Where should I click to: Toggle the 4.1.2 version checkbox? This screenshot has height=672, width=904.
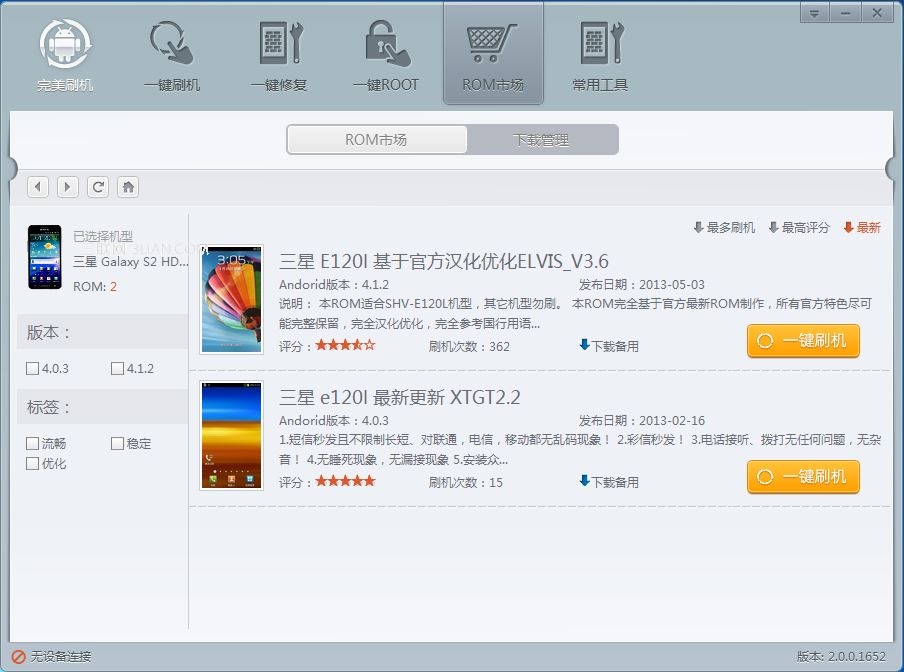118,368
